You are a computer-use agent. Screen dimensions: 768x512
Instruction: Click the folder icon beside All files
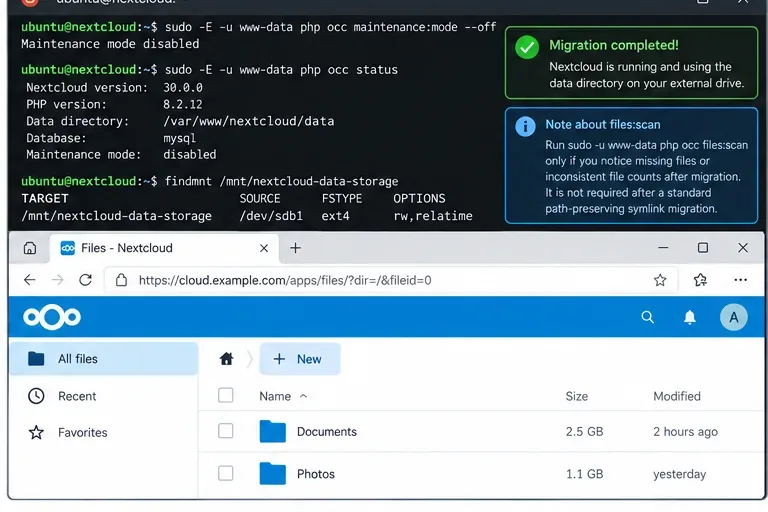click(x=36, y=359)
